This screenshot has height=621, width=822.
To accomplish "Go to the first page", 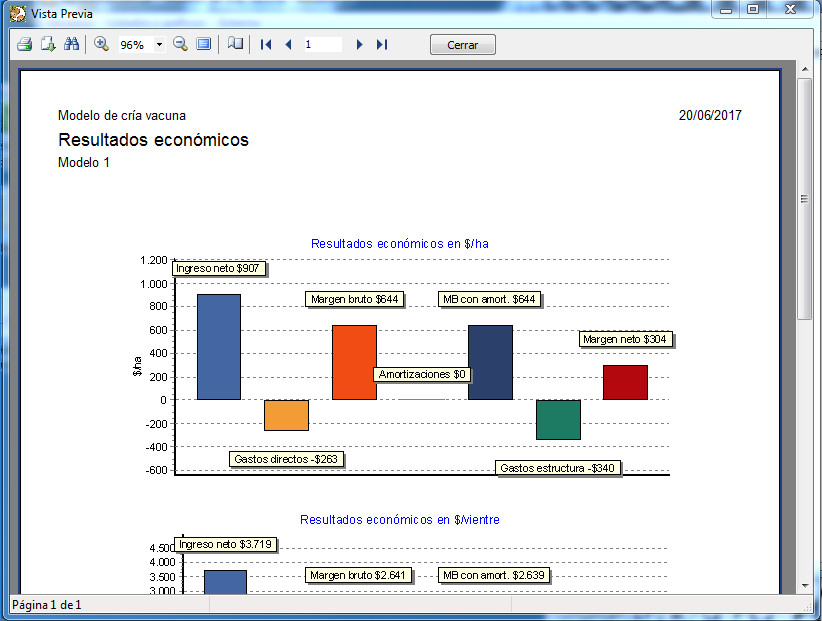I will [x=266, y=45].
